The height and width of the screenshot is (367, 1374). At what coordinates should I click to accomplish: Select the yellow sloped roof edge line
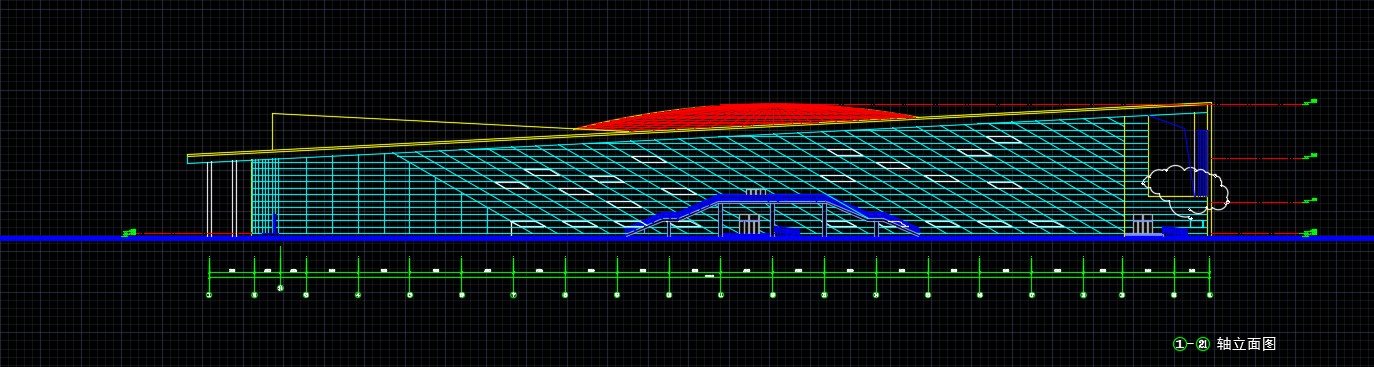pyautogui.click(x=700, y=129)
